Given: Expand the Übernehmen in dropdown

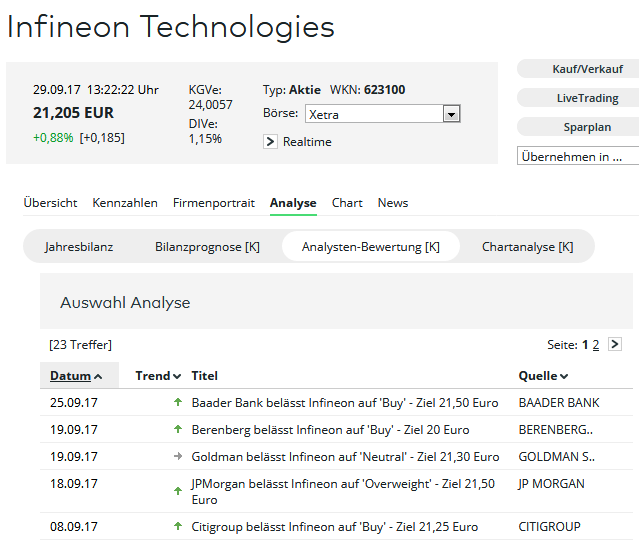Looking at the screenshot, I should 577,156.
